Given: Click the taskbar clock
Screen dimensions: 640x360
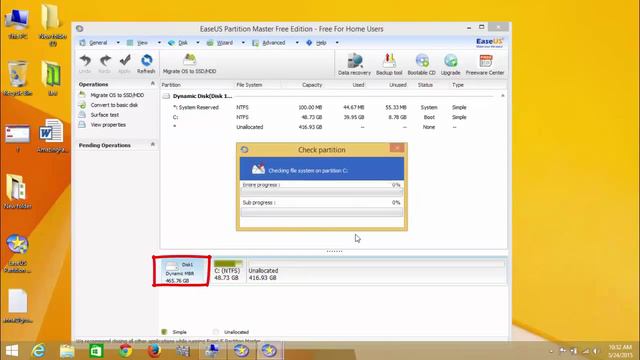Looking at the screenshot, I should pyautogui.click(x=620, y=351).
